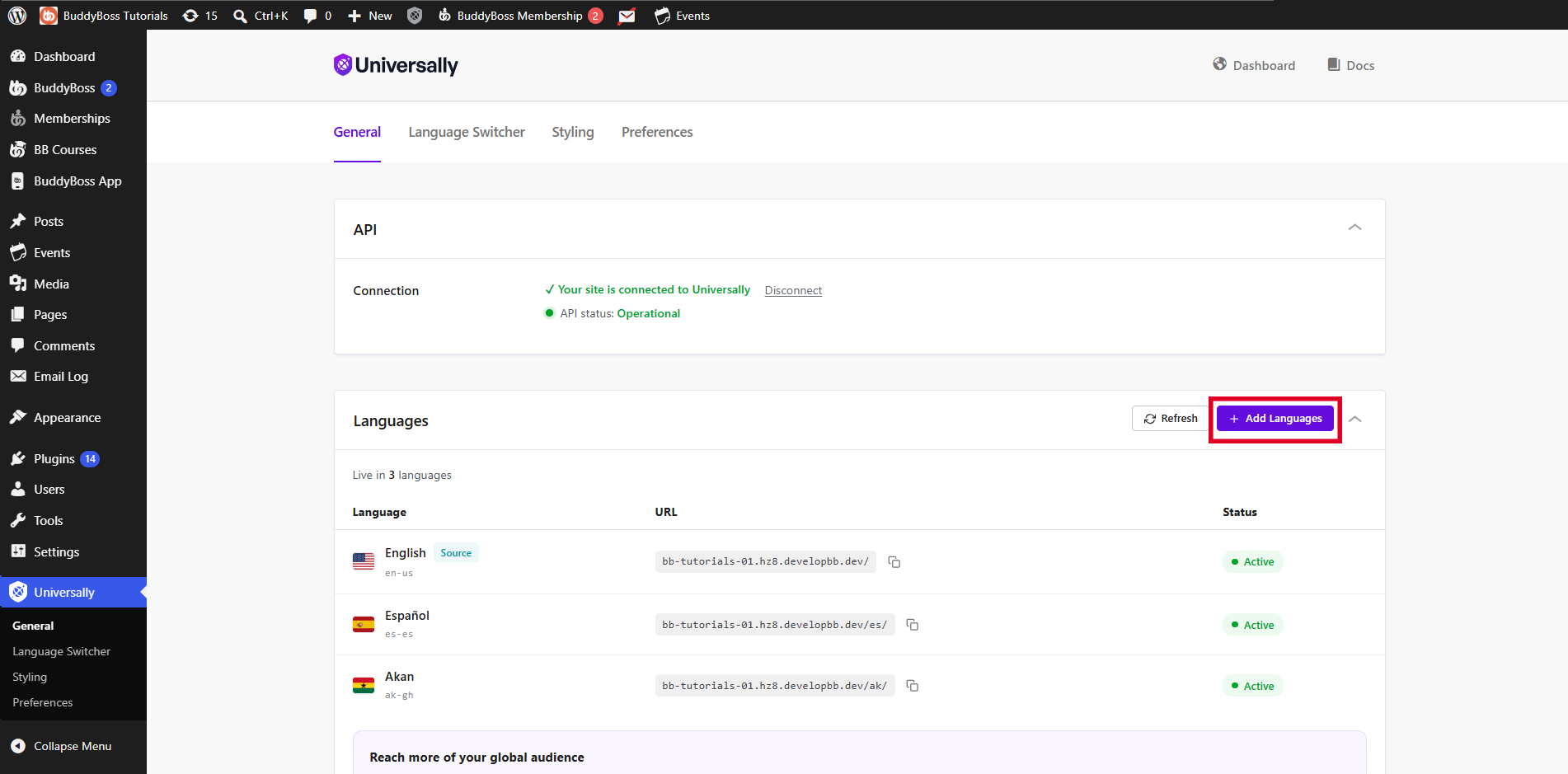
Task: Click Active status for Español row
Action: [x=1252, y=625]
